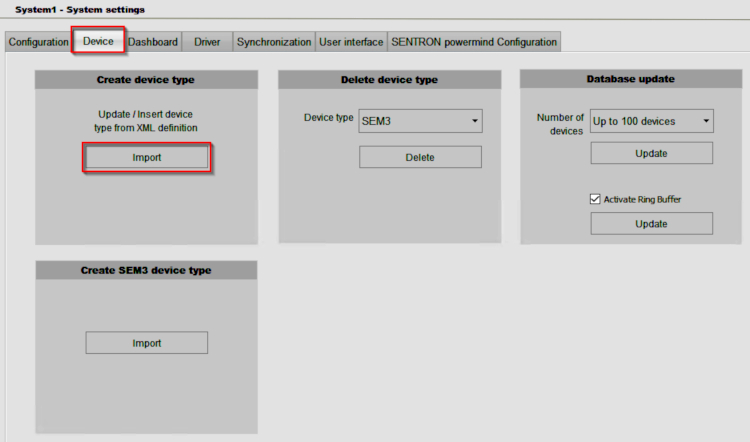Image resolution: width=750 pixels, height=442 pixels.
Task: Open the Device tab
Action: pos(98,41)
